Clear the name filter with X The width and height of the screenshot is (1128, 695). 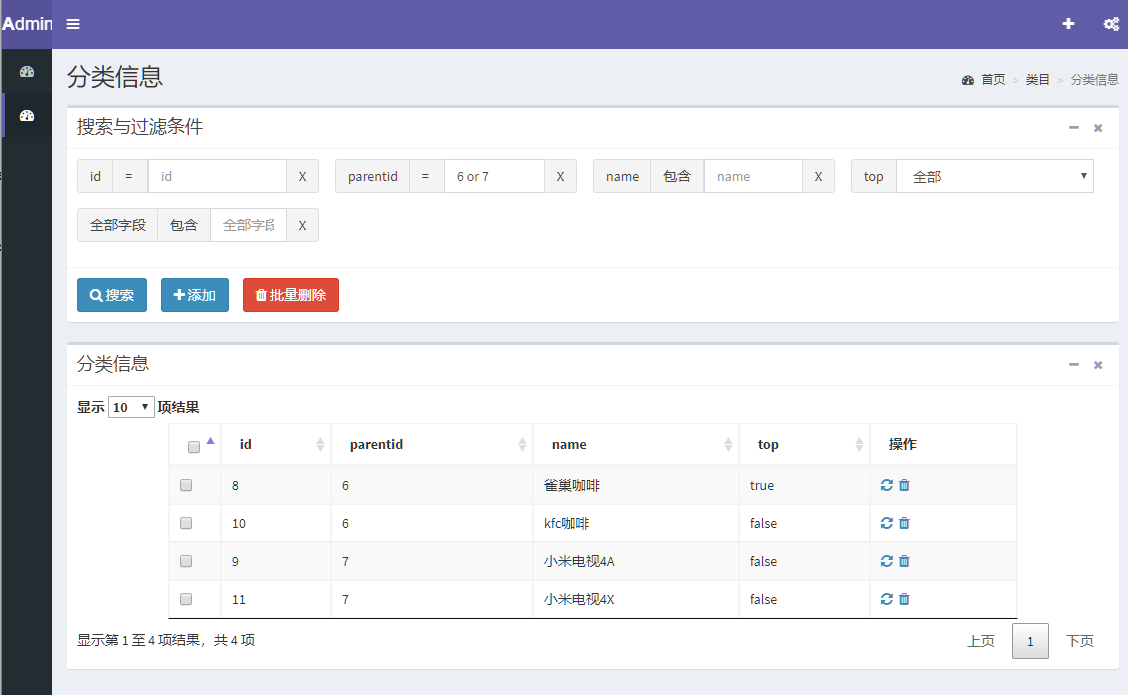(818, 176)
